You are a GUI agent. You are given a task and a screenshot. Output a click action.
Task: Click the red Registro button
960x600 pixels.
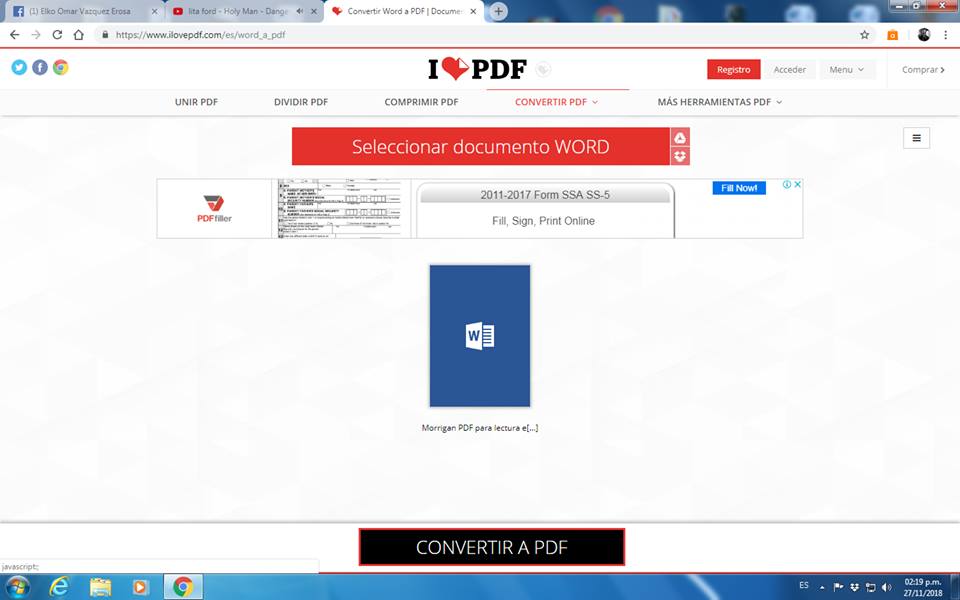[733, 70]
